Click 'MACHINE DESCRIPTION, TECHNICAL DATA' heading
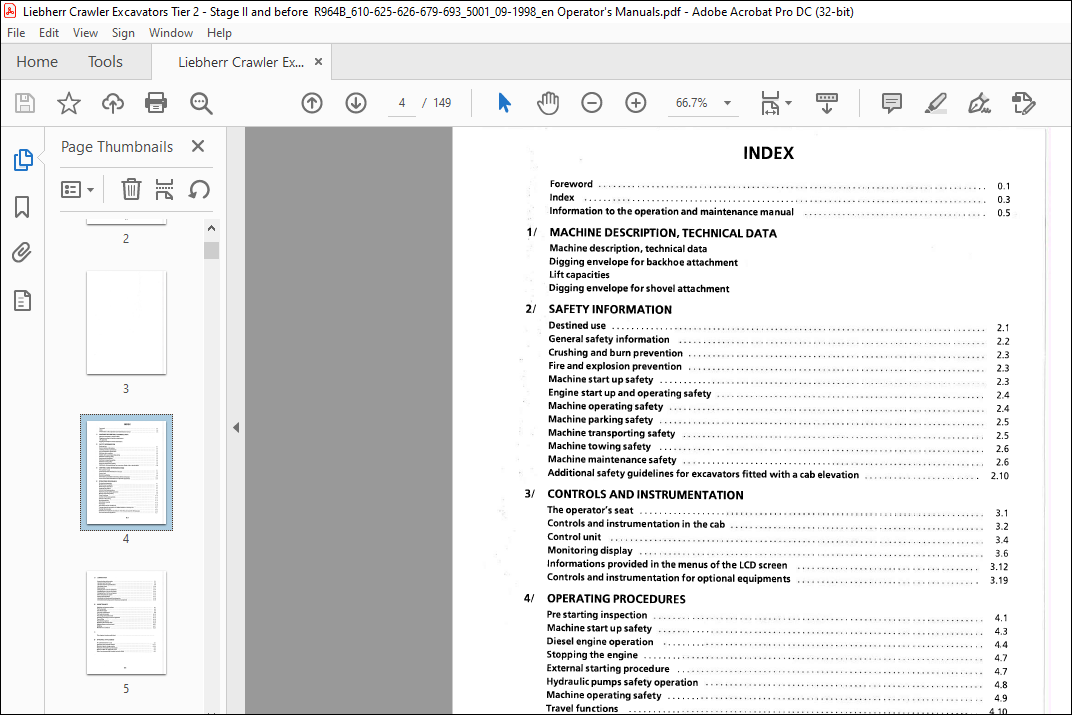Viewport: 1072px width, 715px height. point(662,233)
